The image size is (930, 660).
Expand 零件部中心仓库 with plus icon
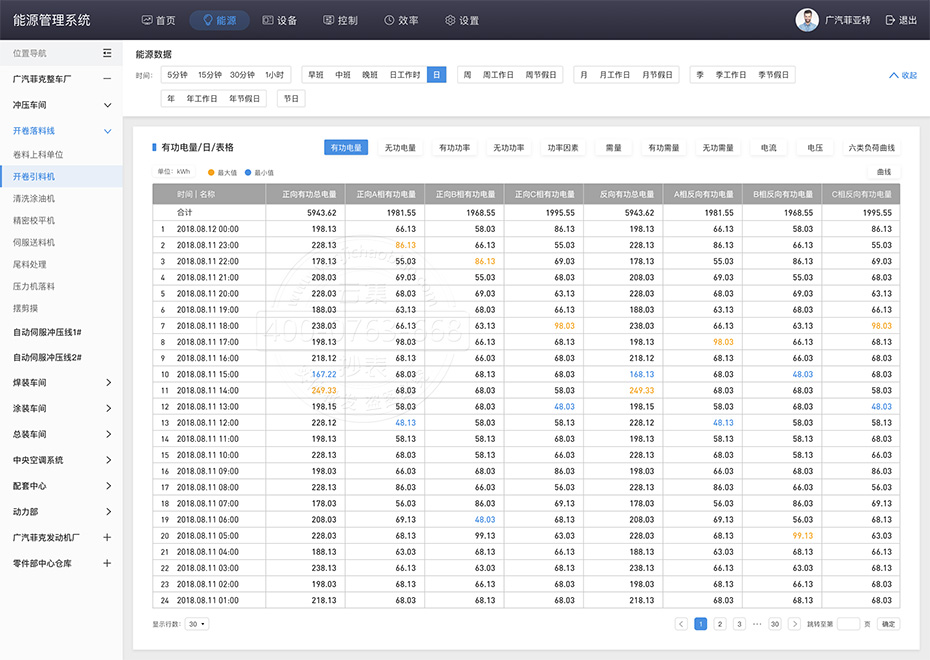tap(107, 563)
